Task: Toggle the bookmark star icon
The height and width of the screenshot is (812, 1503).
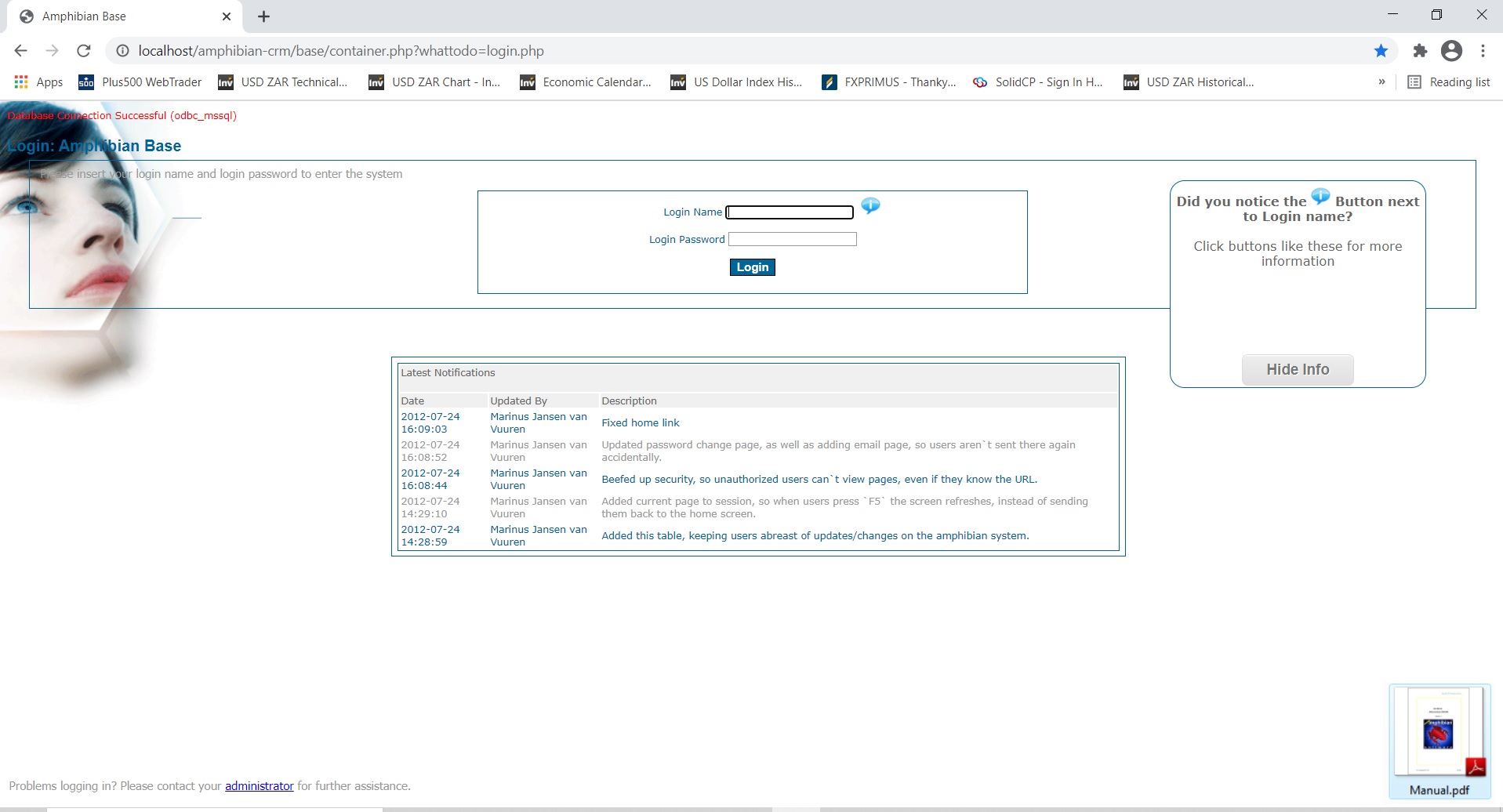Action: click(1381, 51)
